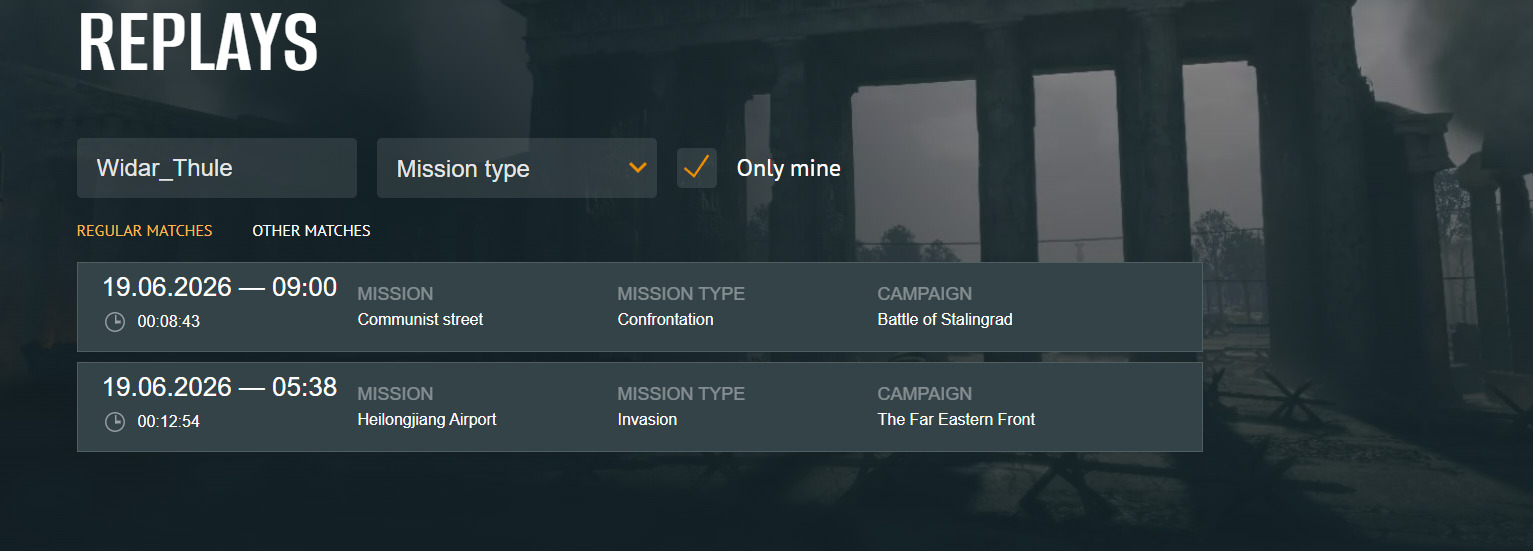1533x551 pixels.
Task: Click the REPLAYS page heading
Action: click(x=198, y=42)
